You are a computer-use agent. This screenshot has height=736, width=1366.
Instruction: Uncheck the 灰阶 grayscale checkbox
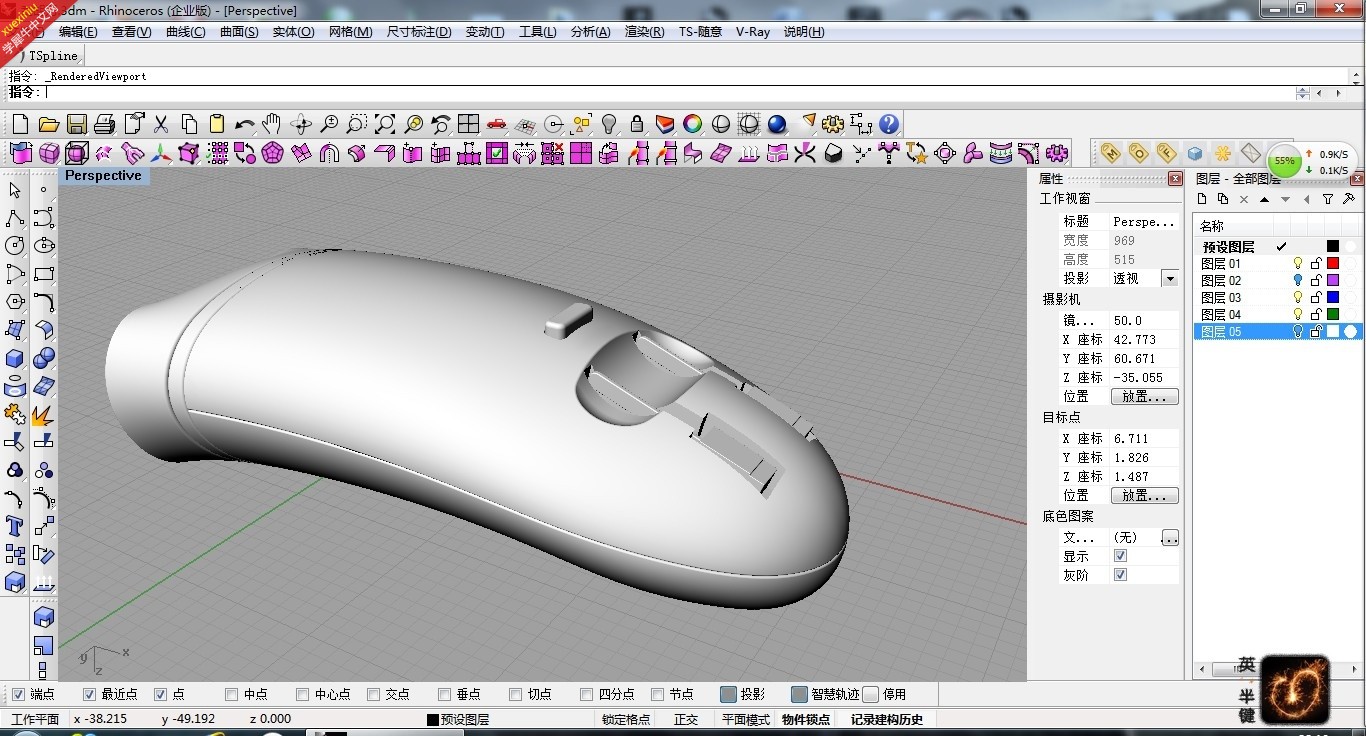point(1120,575)
